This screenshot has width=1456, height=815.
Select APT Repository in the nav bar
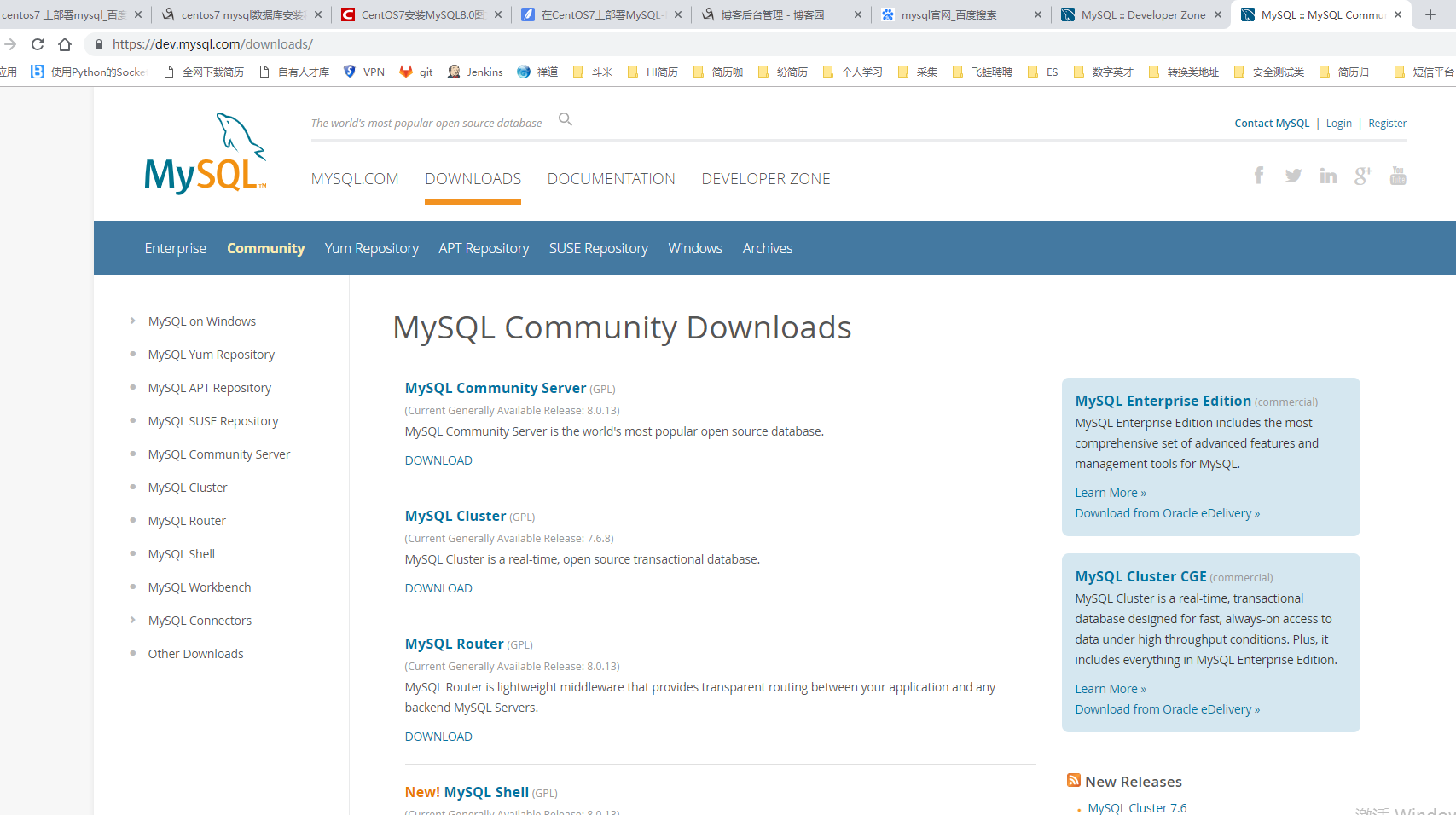484,248
